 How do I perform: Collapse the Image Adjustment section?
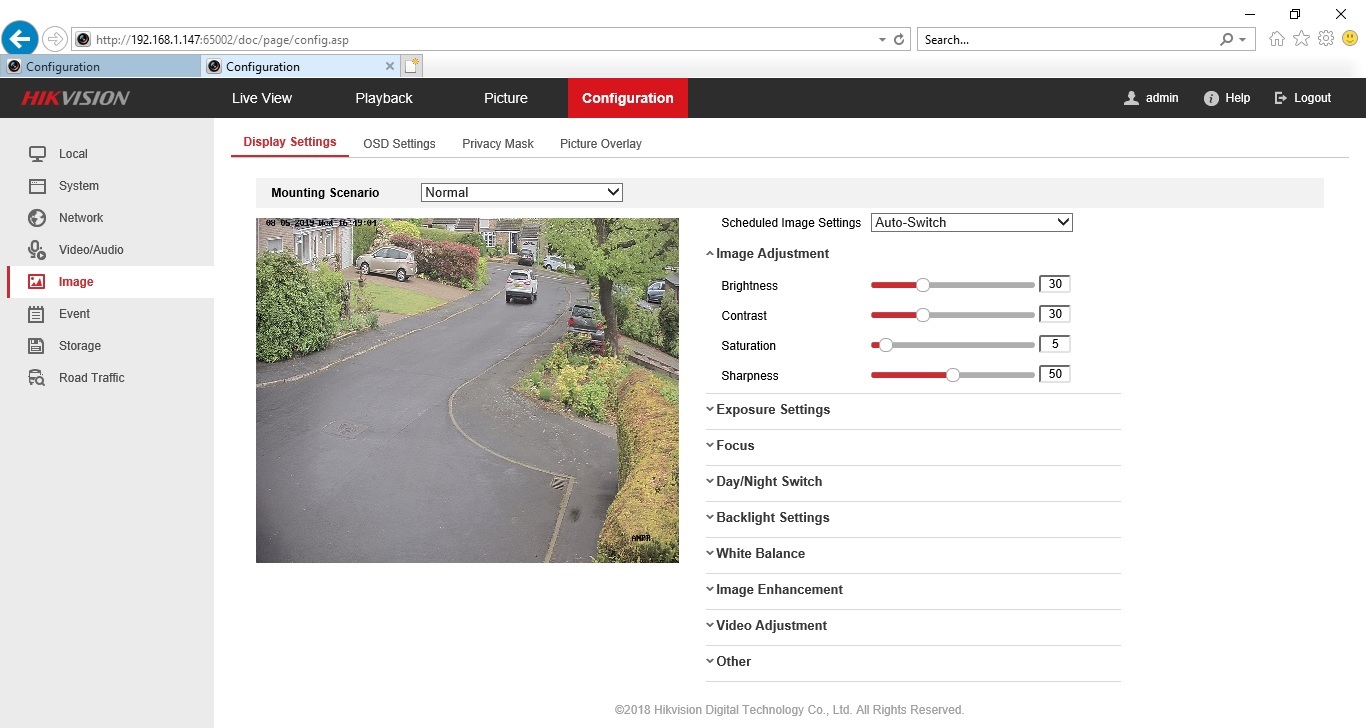tap(771, 253)
